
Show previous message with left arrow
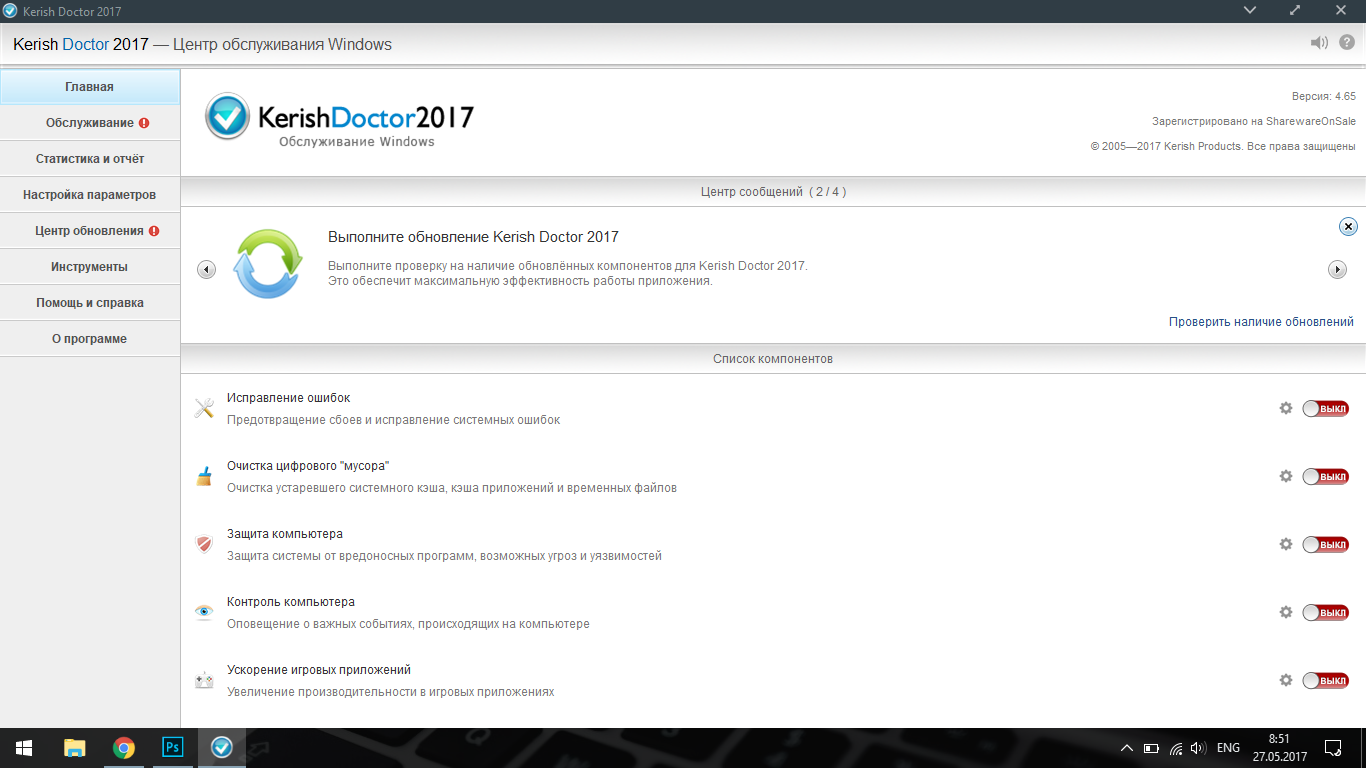coord(207,269)
